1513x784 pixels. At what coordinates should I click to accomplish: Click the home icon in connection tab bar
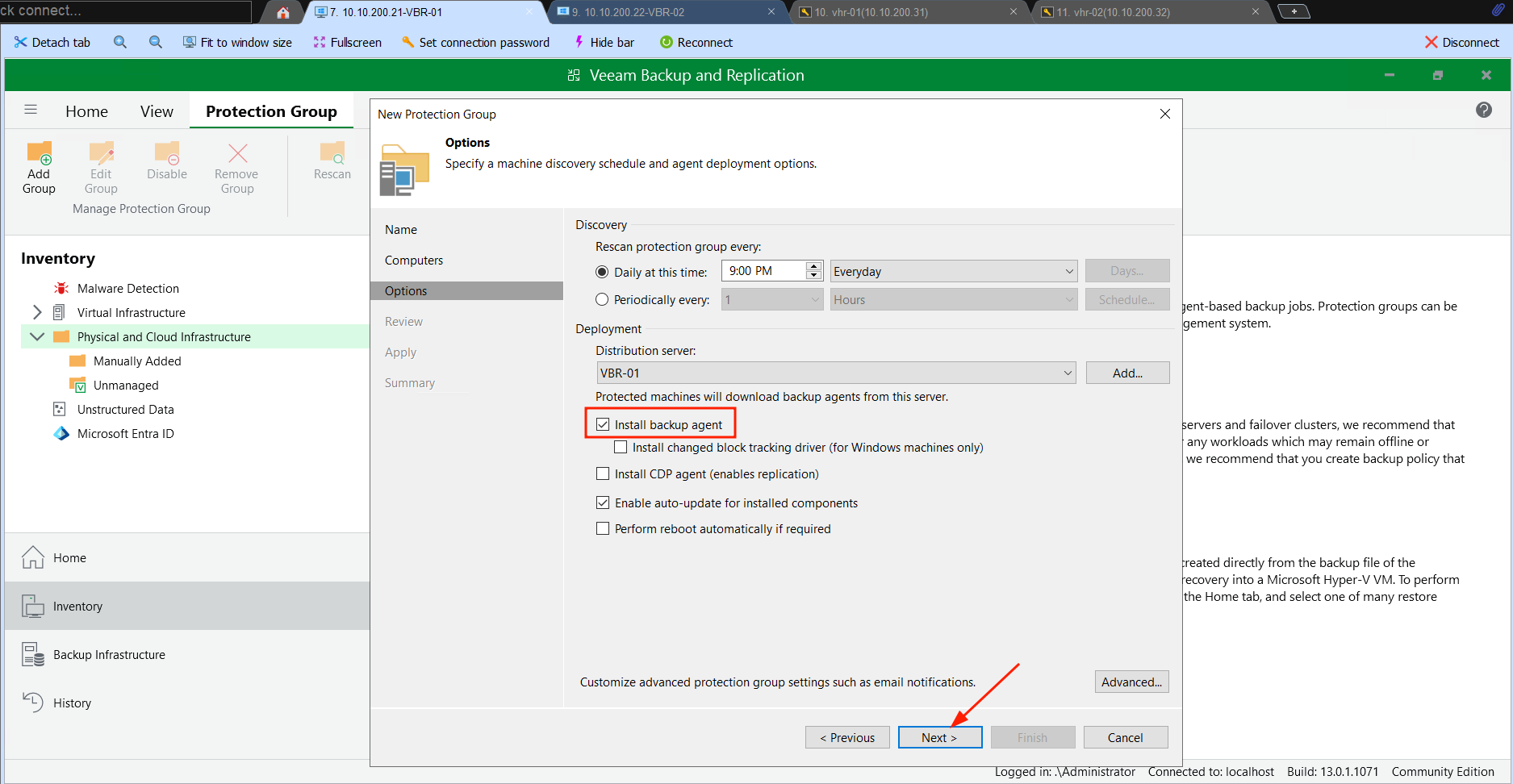(282, 12)
